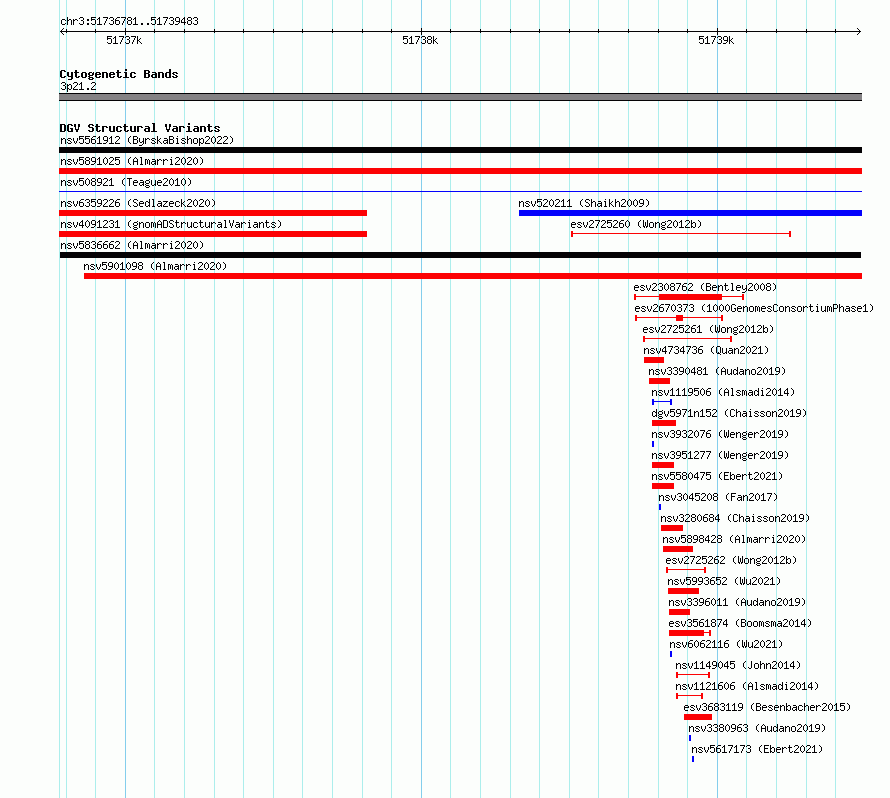
Task: Click the DGV Structural Variants track title
Action: [140, 128]
